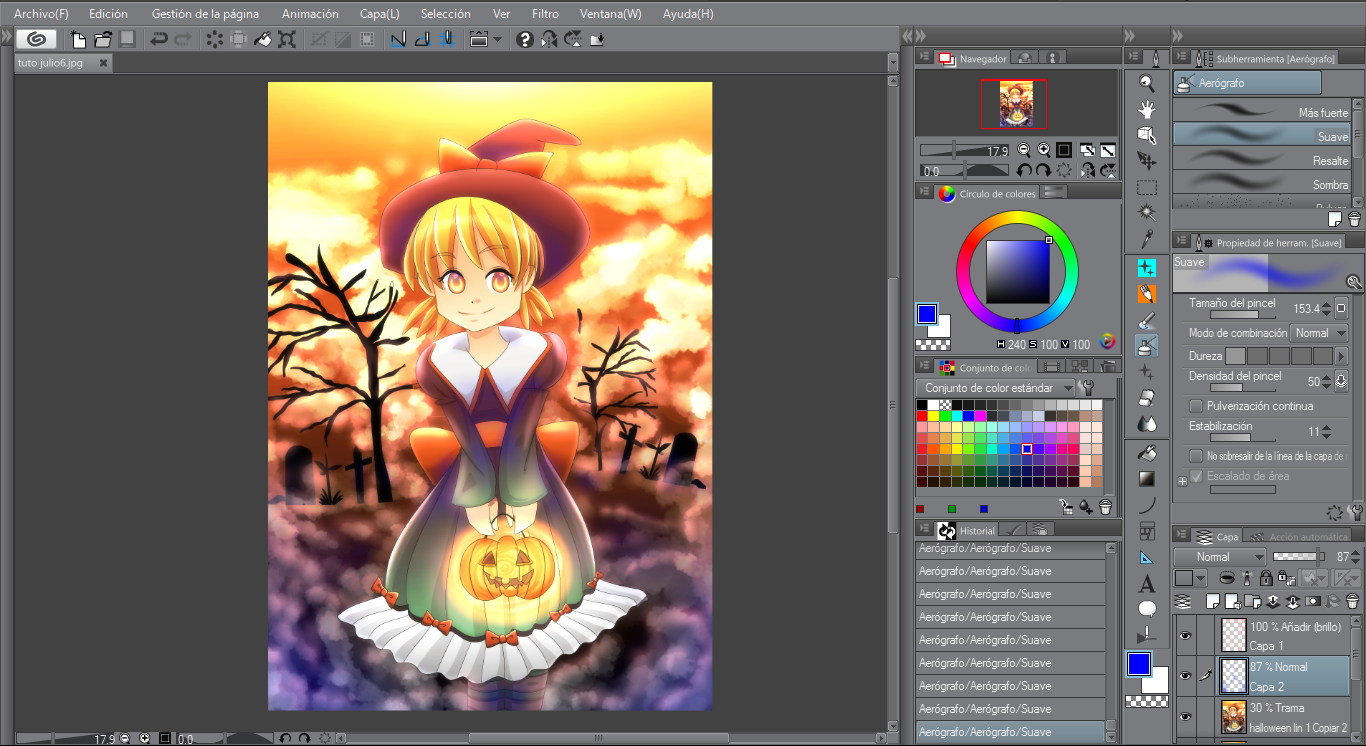Expand the Dureza hardness options arrow
The height and width of the screenshot is (746, 1366).
[1342, 356]
